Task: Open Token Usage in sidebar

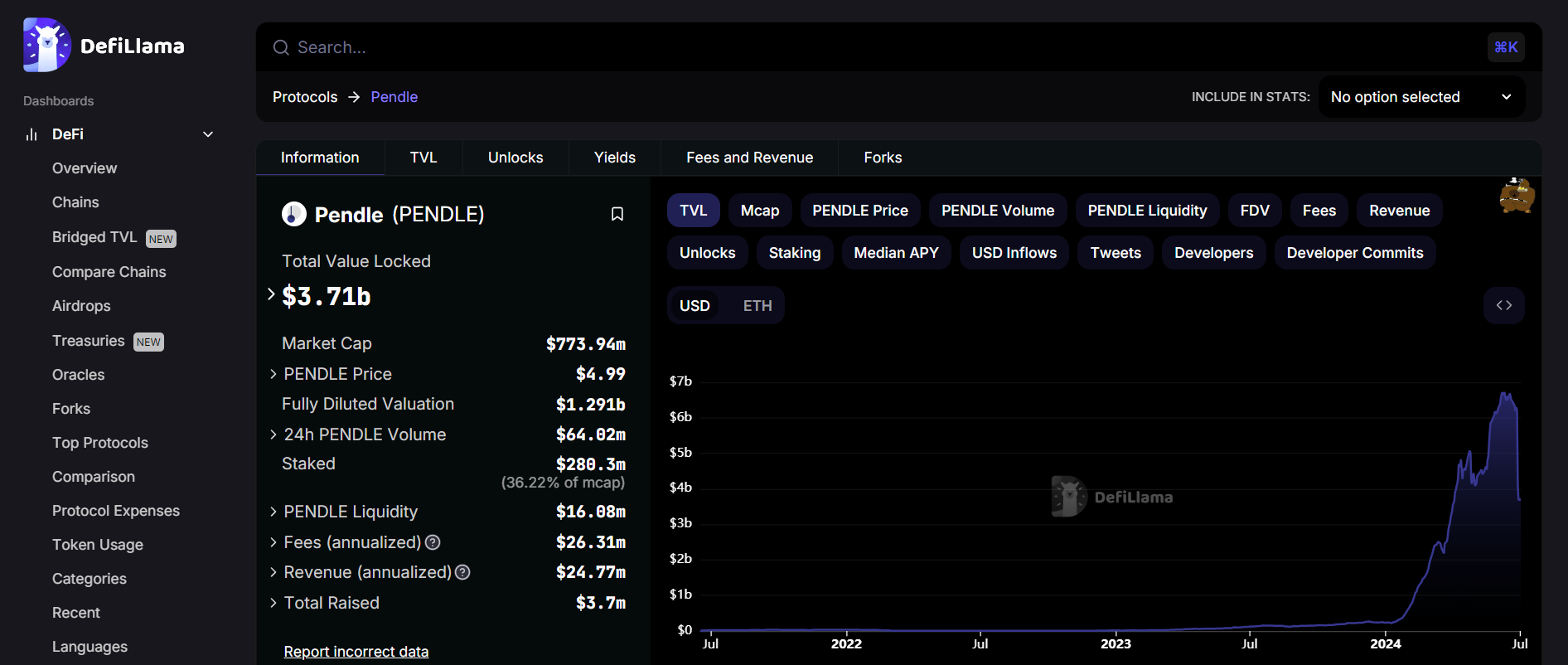Action: [x=98, y=545]
